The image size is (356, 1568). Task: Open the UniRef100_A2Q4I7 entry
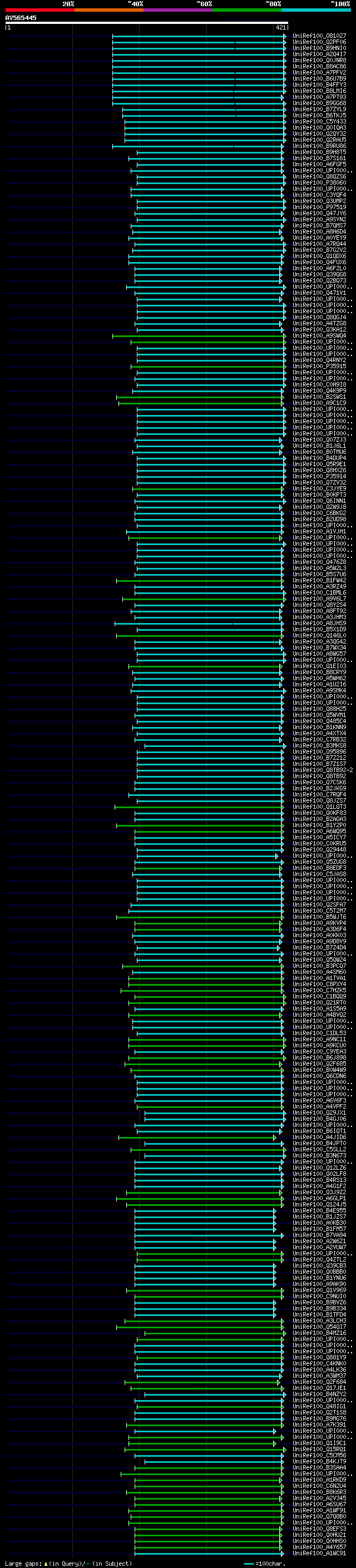319,54
